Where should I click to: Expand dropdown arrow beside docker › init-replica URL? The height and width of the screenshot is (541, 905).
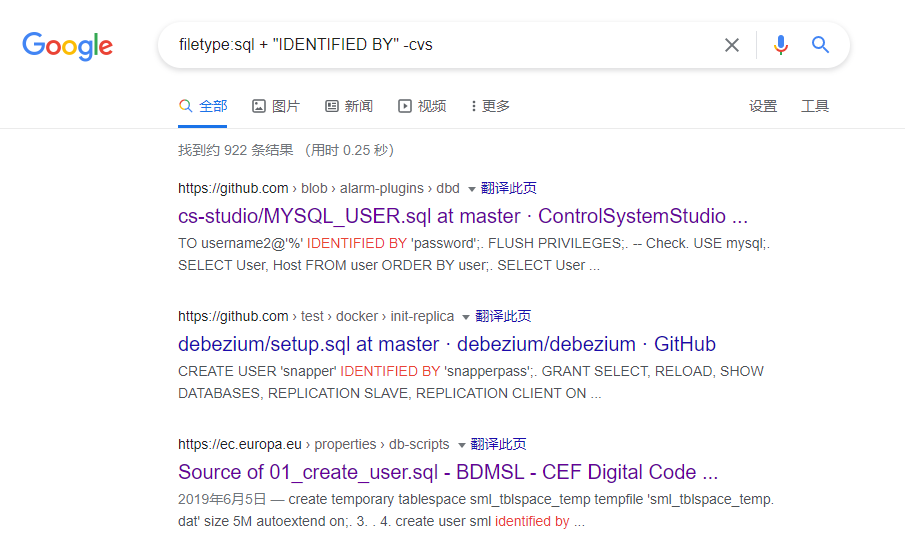click(x=466, y=318)
